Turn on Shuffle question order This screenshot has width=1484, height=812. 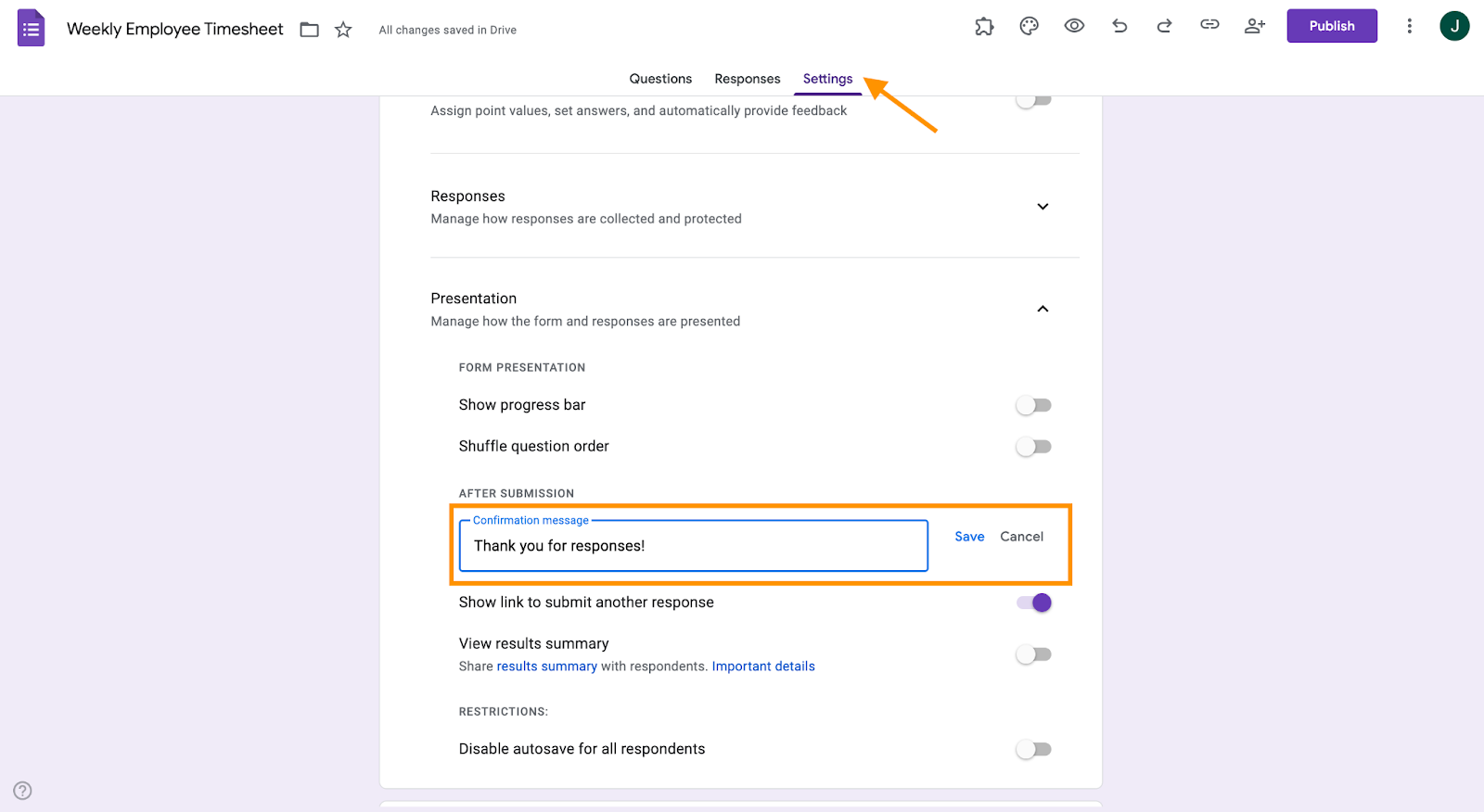(x=1033, y=447)
